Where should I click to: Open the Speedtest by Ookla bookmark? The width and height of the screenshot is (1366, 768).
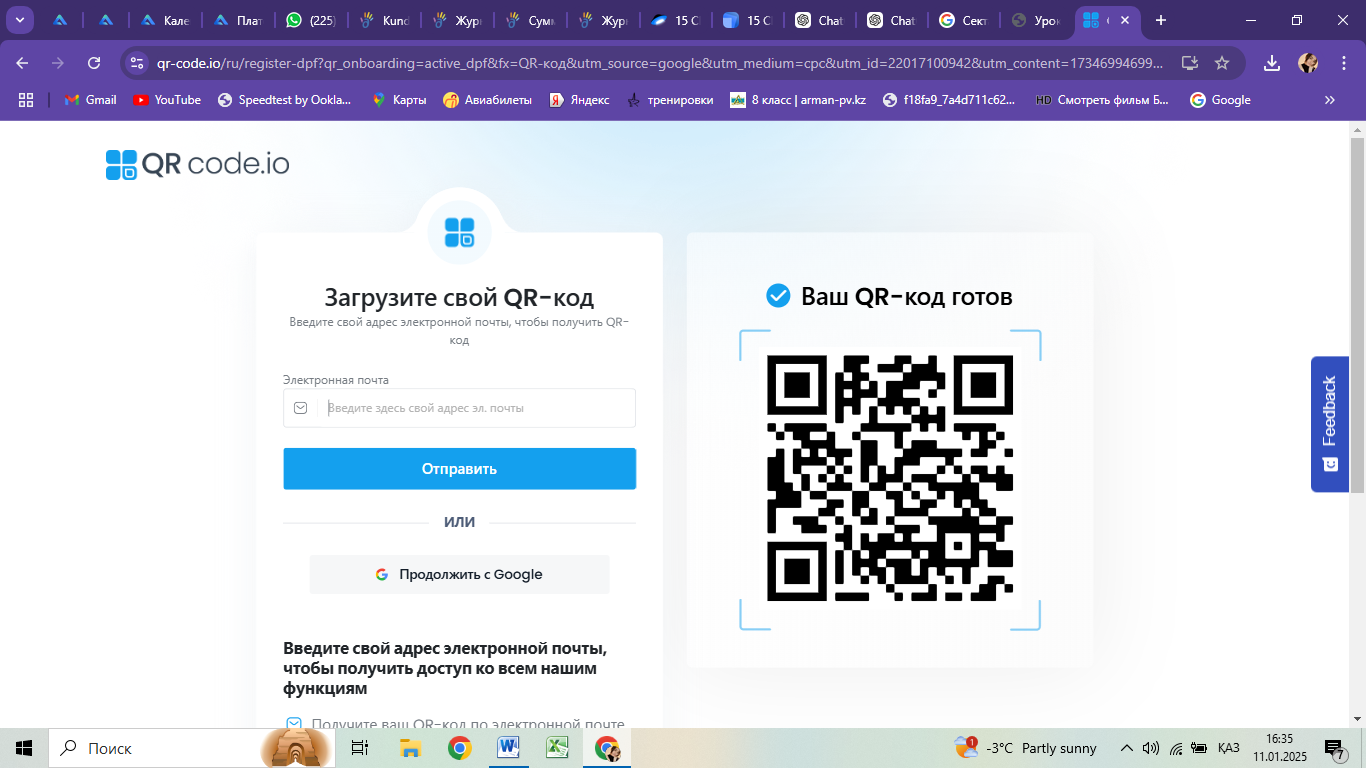tap(285, 100)
